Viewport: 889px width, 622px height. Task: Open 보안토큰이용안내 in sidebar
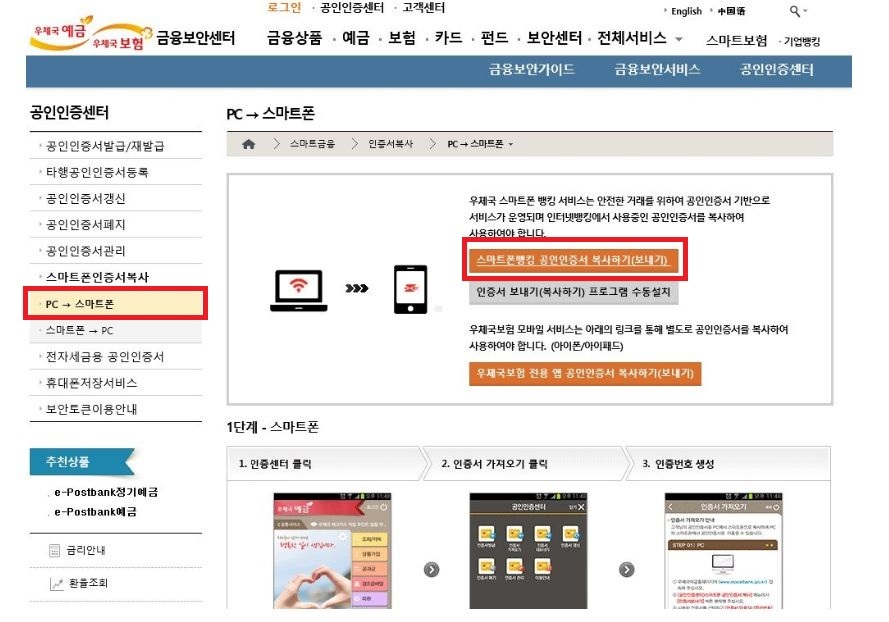(x=91, y=409)
